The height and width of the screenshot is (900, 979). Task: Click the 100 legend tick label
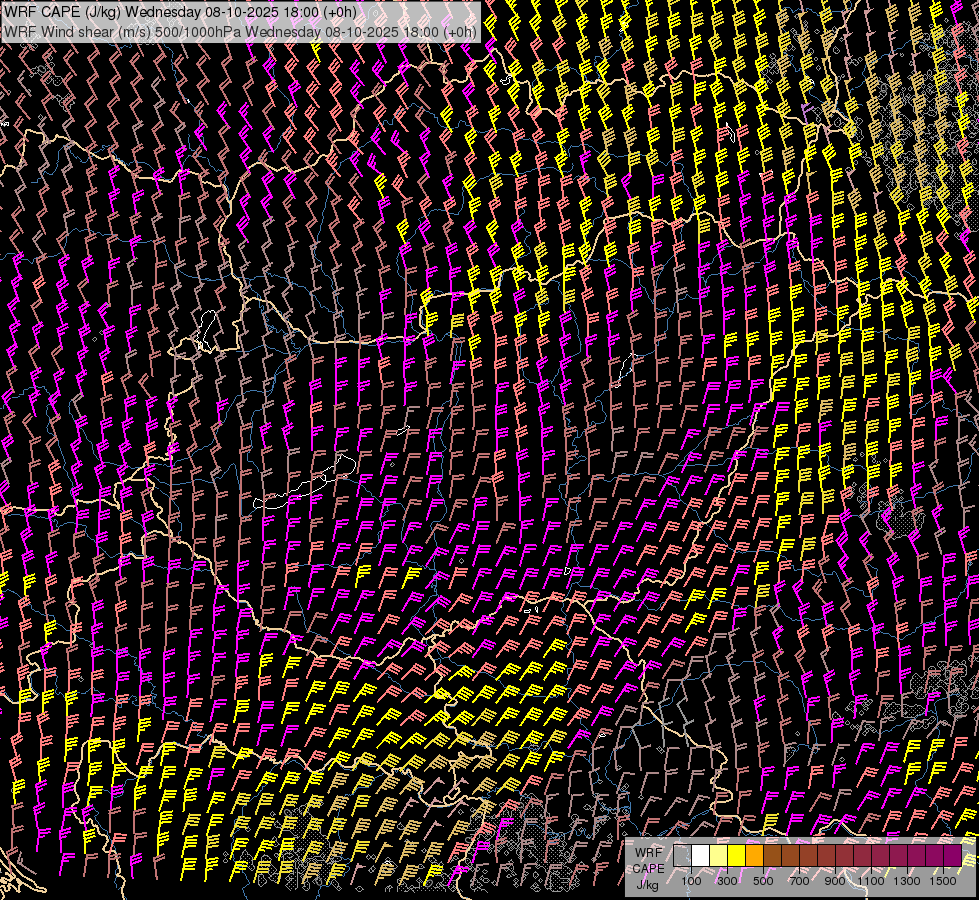(691, 881)
